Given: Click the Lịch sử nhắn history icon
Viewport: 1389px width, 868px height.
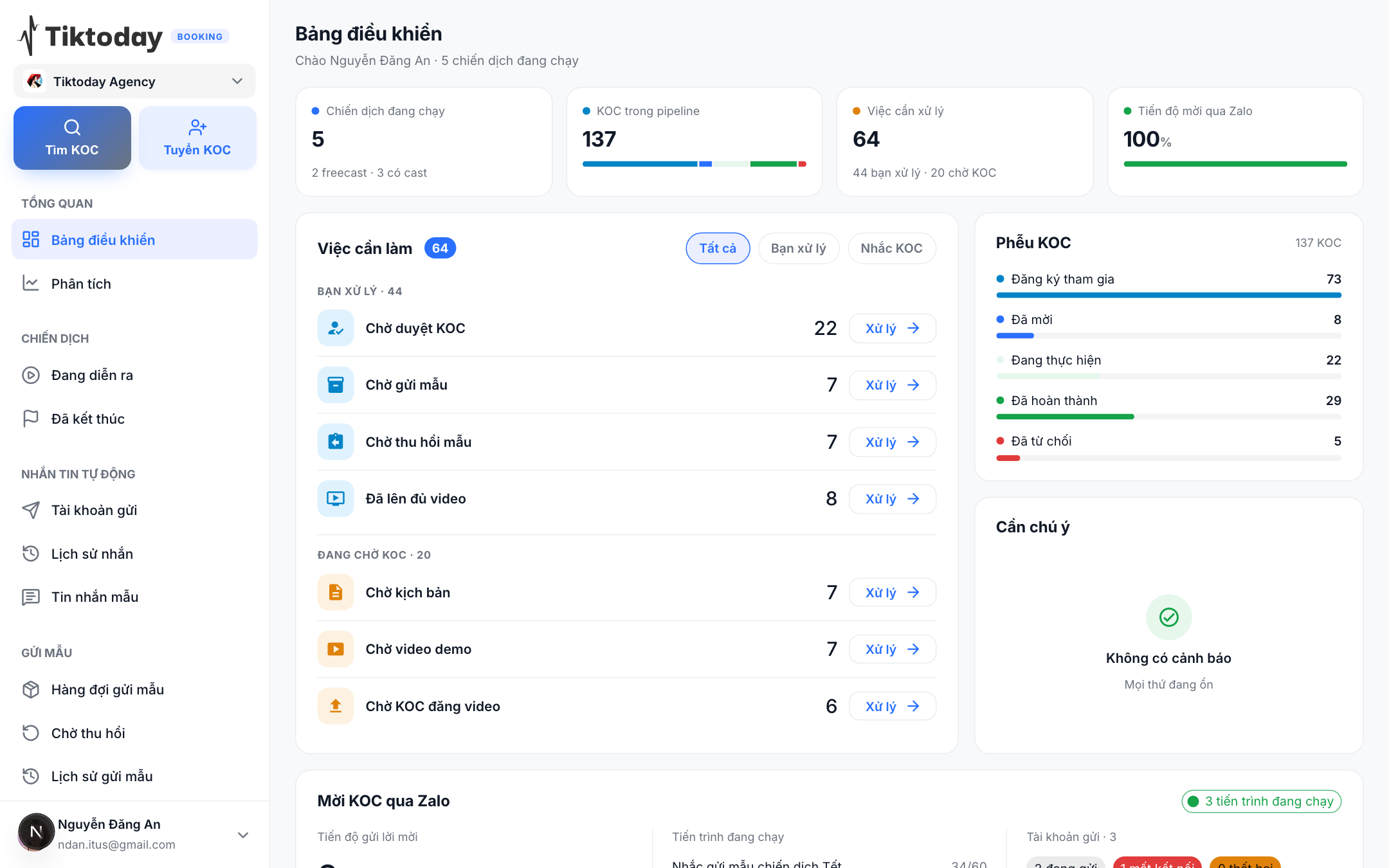Looking at the screenshot, I should [x=31, y=554].
